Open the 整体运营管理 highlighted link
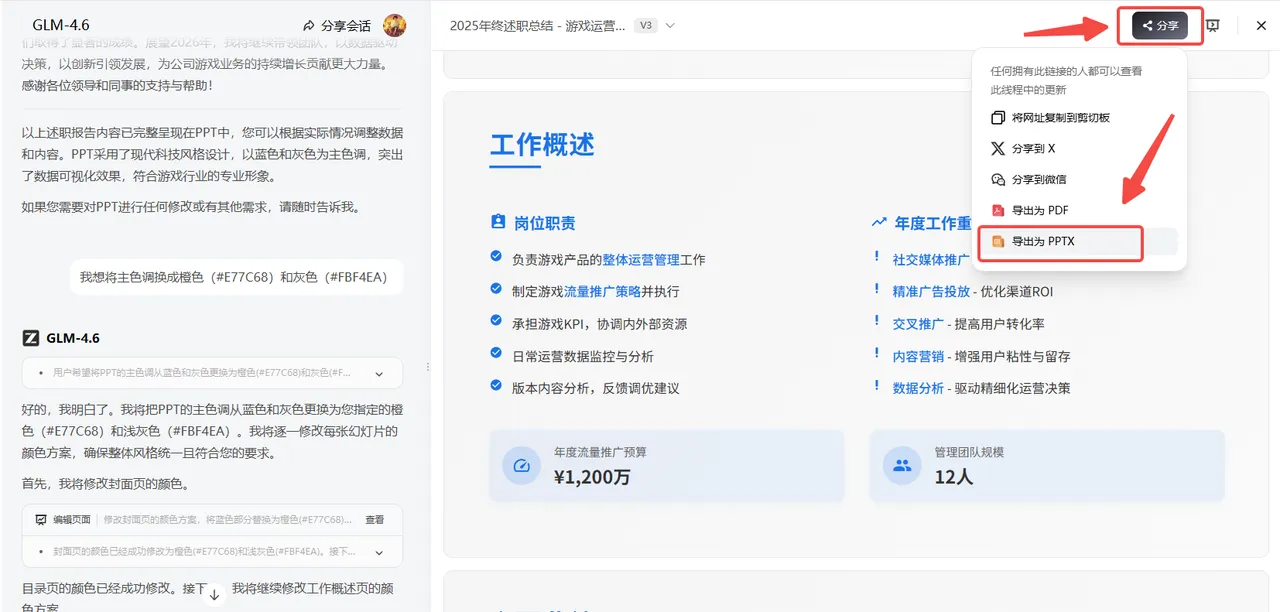The width and height of the screenshot is (1280, 612). (641, 259)
